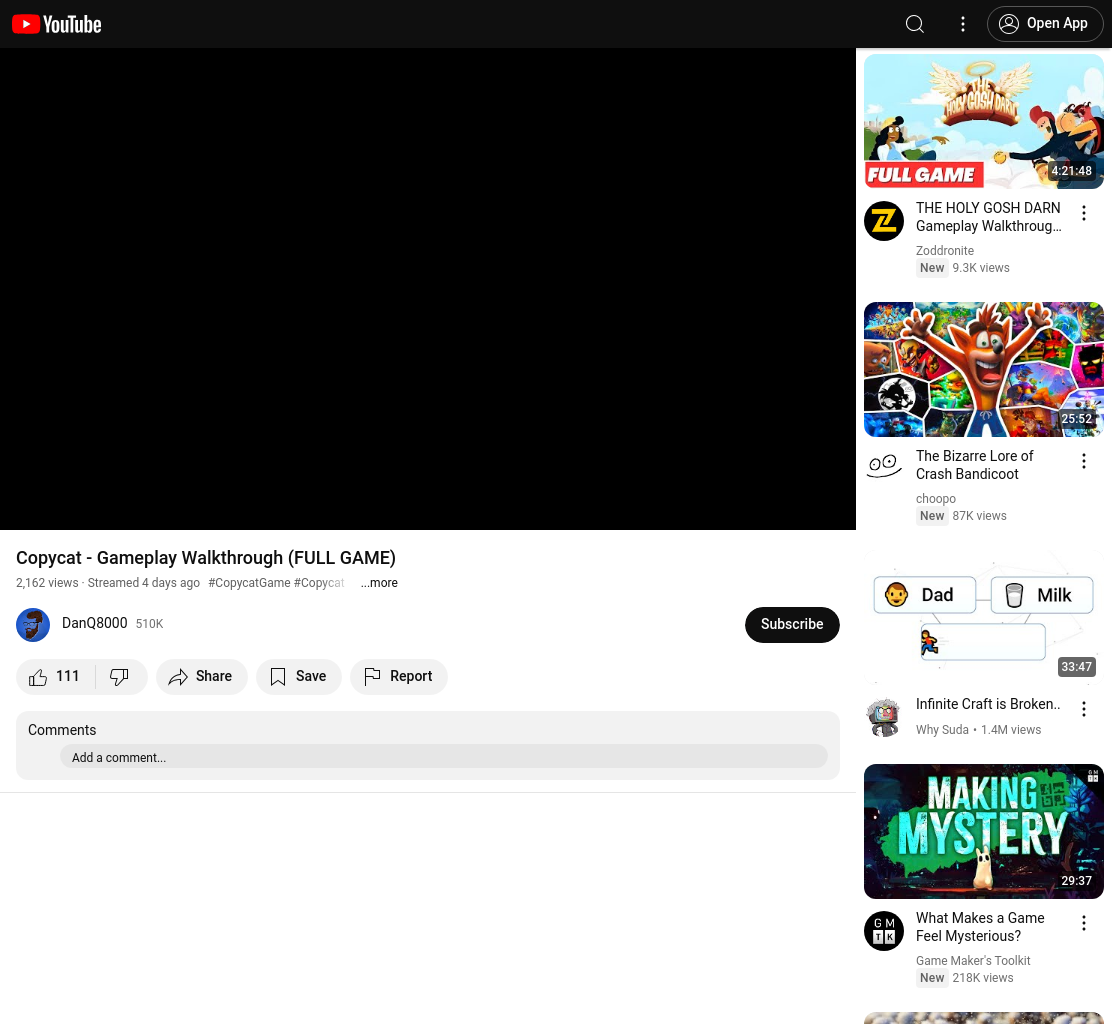Image resolution: width=1112 pixels, height=1024 pixels.
Task: Click the Zoddronite channel name text
Action: [945, 250]
